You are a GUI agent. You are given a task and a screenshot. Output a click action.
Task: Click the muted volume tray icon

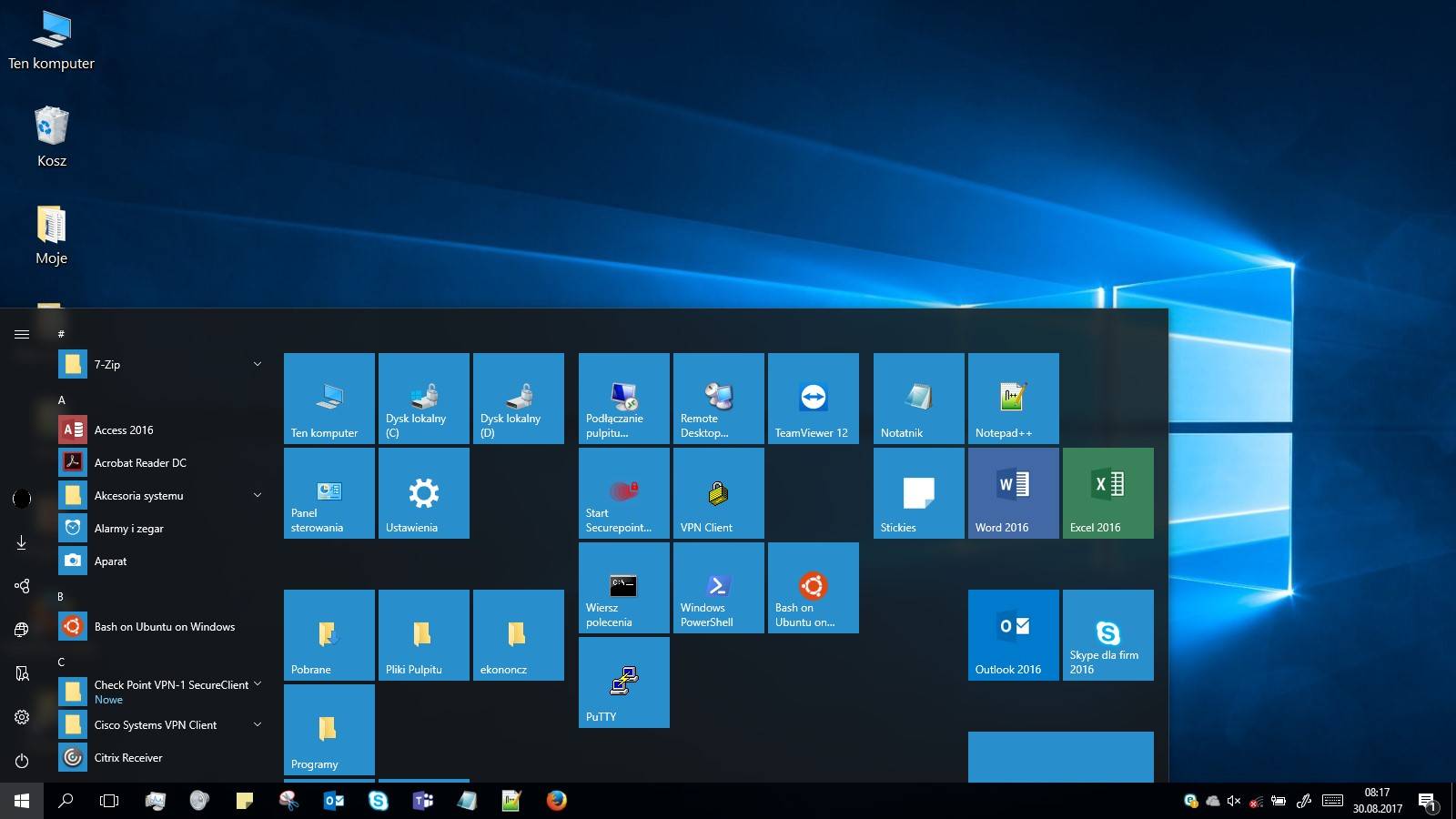click(x=1234, y=801)
